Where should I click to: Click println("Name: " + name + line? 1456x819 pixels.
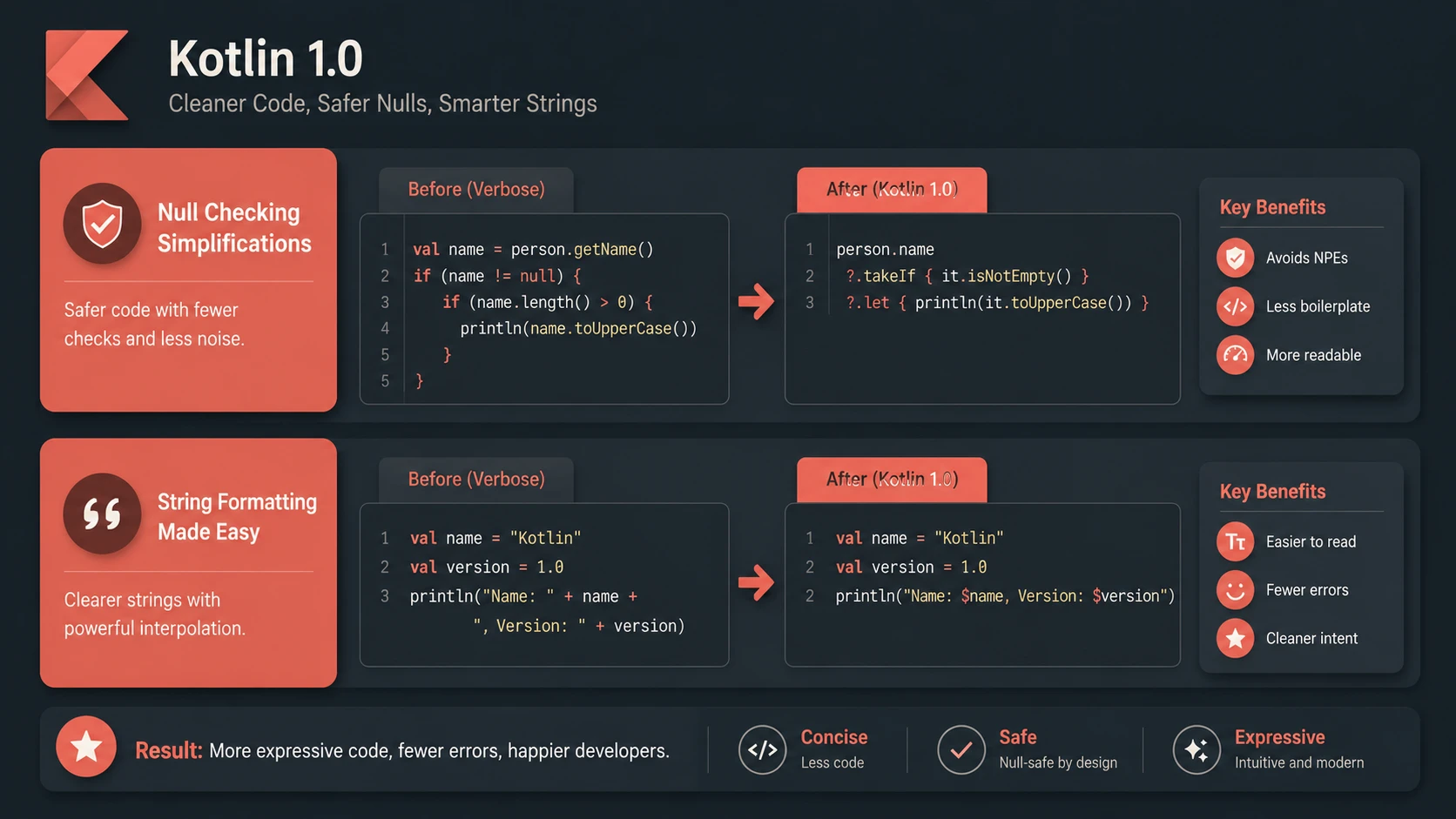523,597
